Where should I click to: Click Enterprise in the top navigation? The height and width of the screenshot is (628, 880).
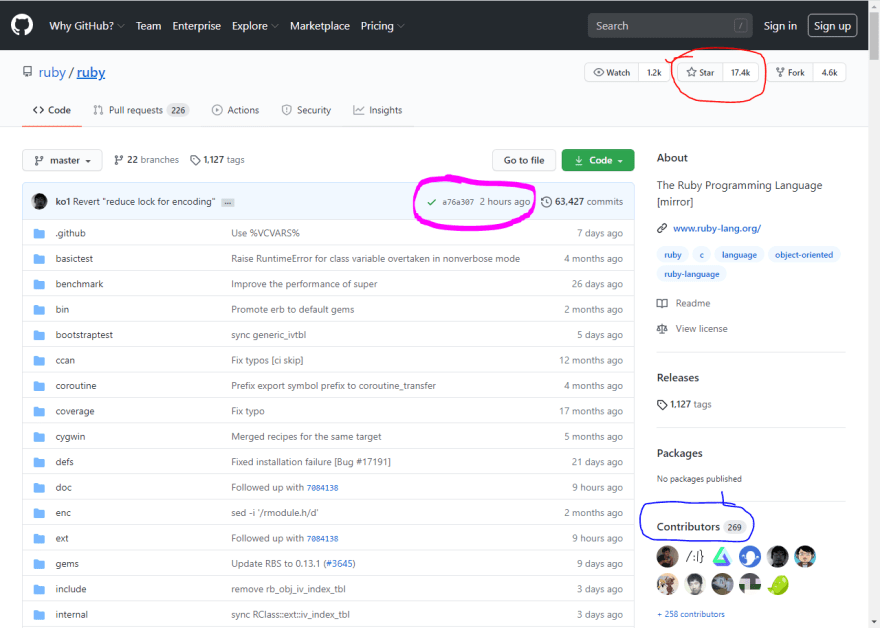click(x=196, y=26)
